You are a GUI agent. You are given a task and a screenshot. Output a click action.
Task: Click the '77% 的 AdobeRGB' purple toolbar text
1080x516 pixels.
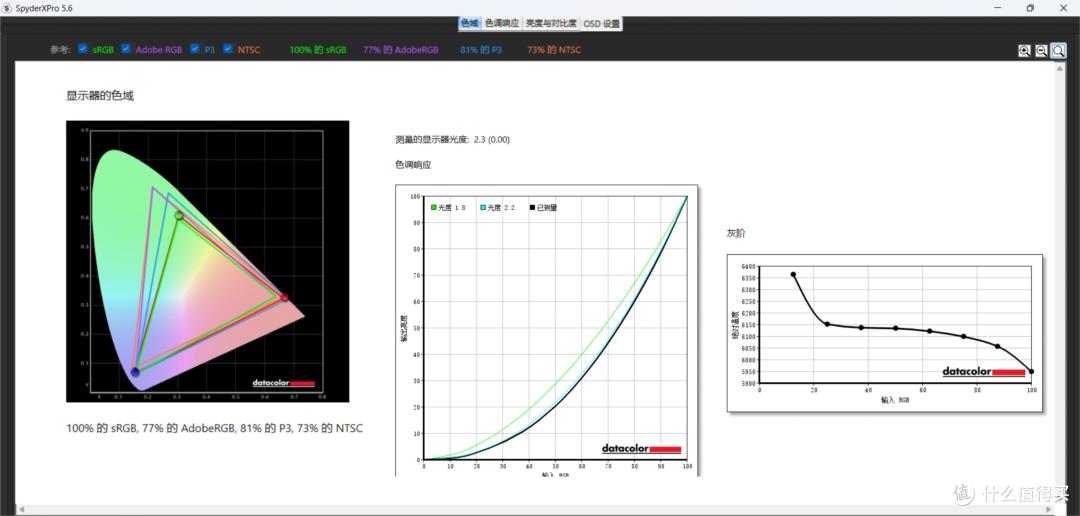[x=401, y=50]
